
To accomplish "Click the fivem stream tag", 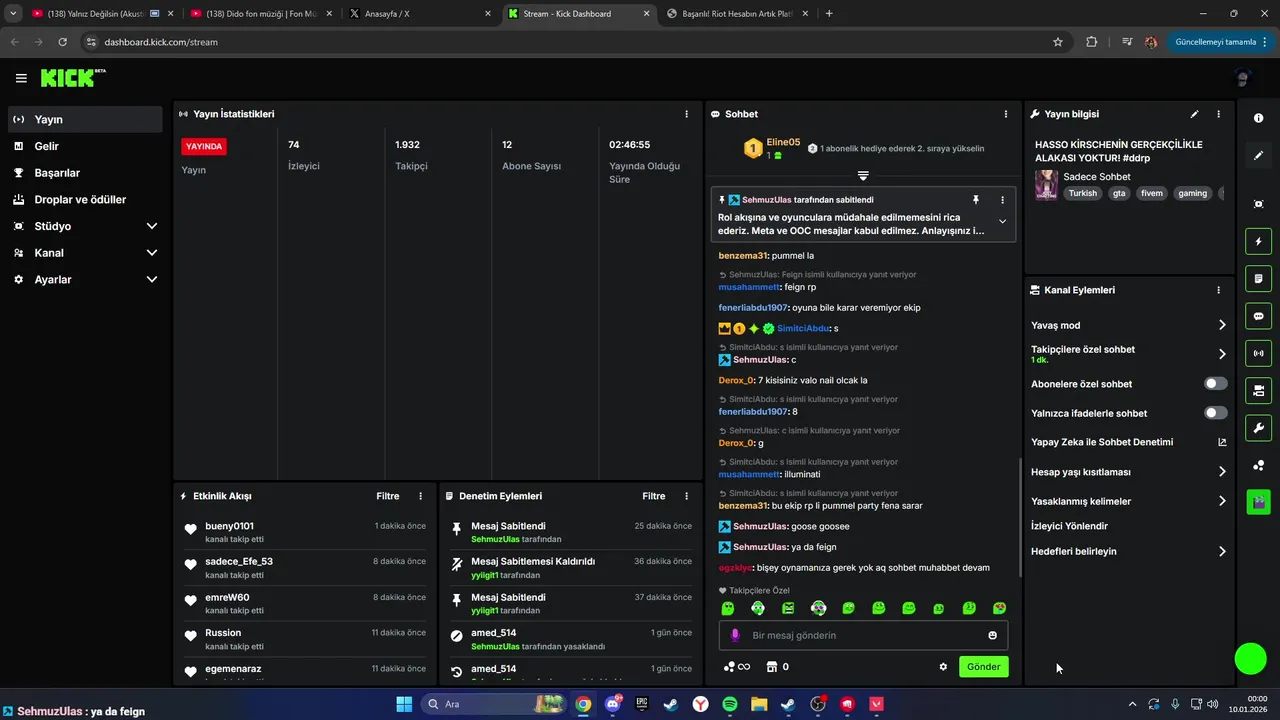I will tap(1152, 193).
